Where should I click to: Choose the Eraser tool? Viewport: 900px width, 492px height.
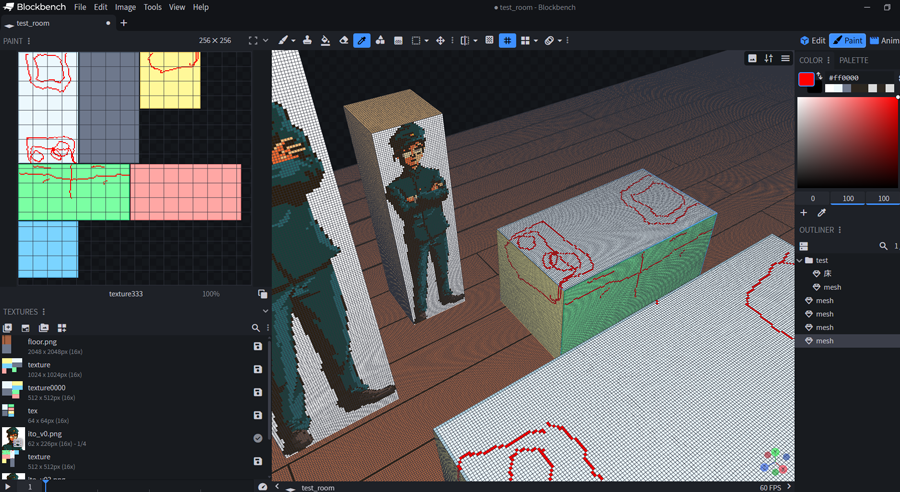(x=344, y=41)
